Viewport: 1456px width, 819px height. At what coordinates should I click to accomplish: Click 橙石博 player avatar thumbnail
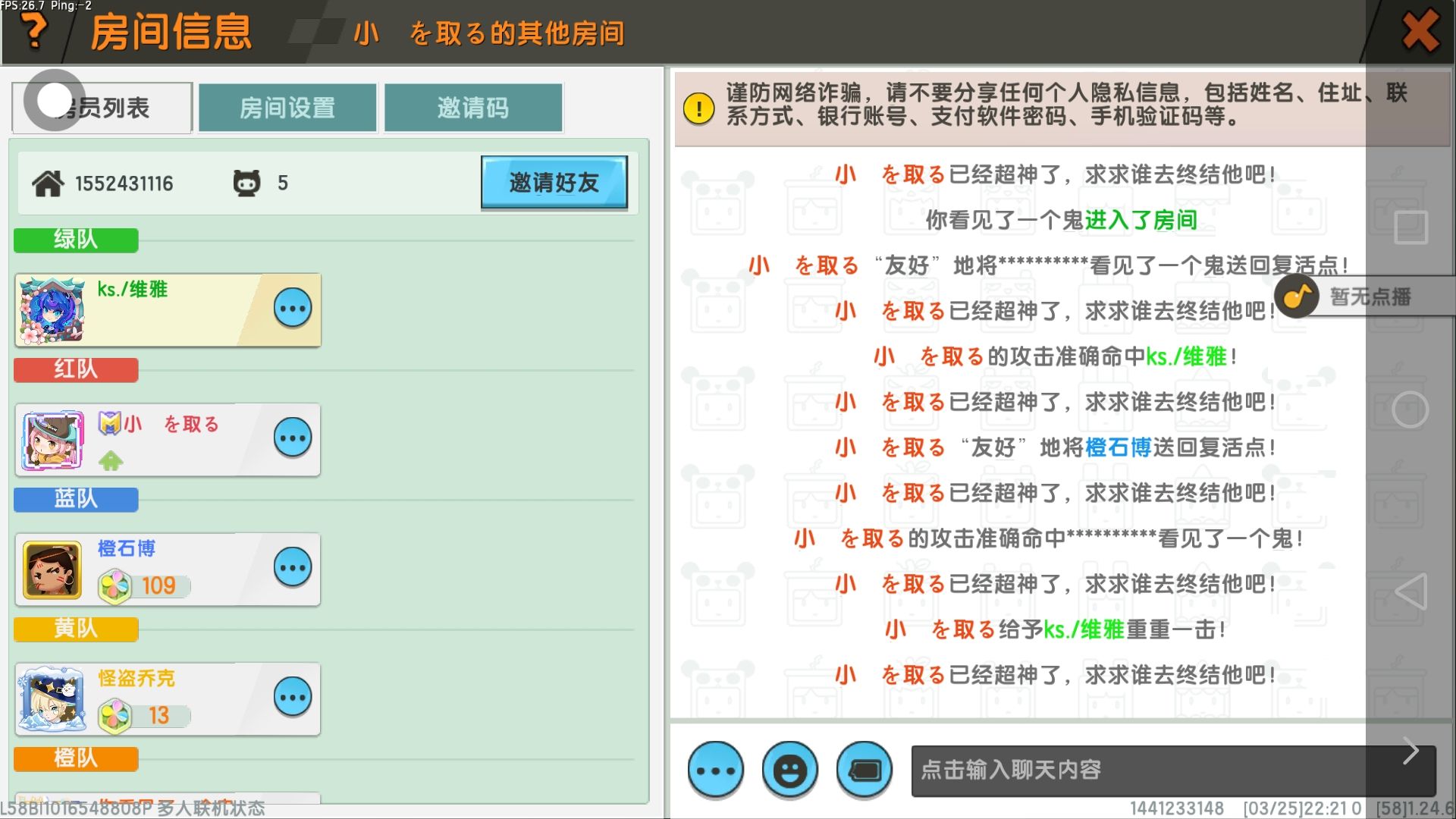click(x=52, y=570)
